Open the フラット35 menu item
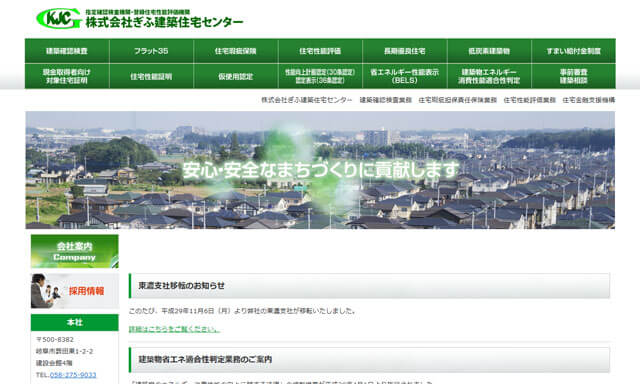 tap(151, 51)
